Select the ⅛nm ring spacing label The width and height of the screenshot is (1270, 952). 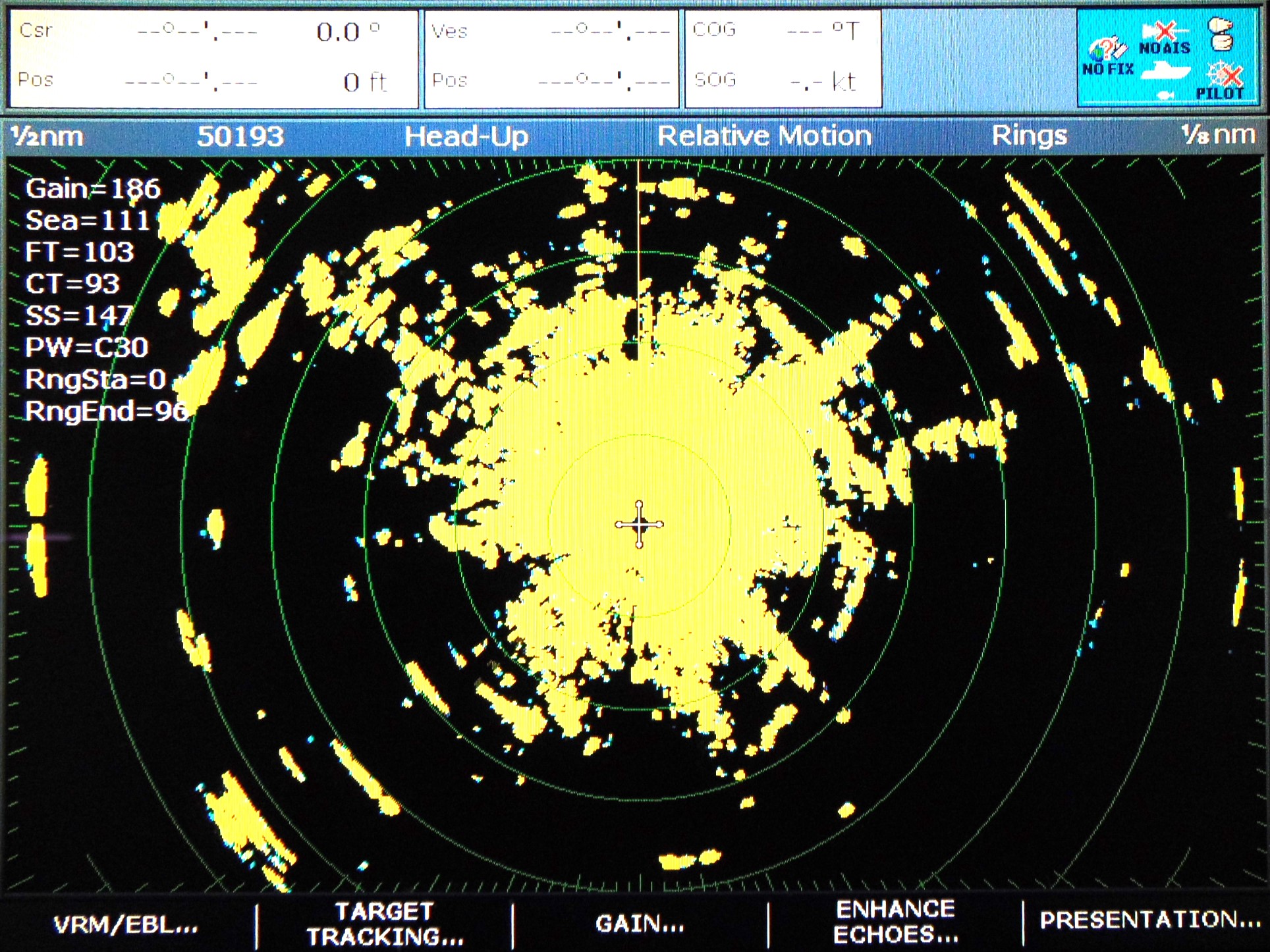tap(1218, 135)
